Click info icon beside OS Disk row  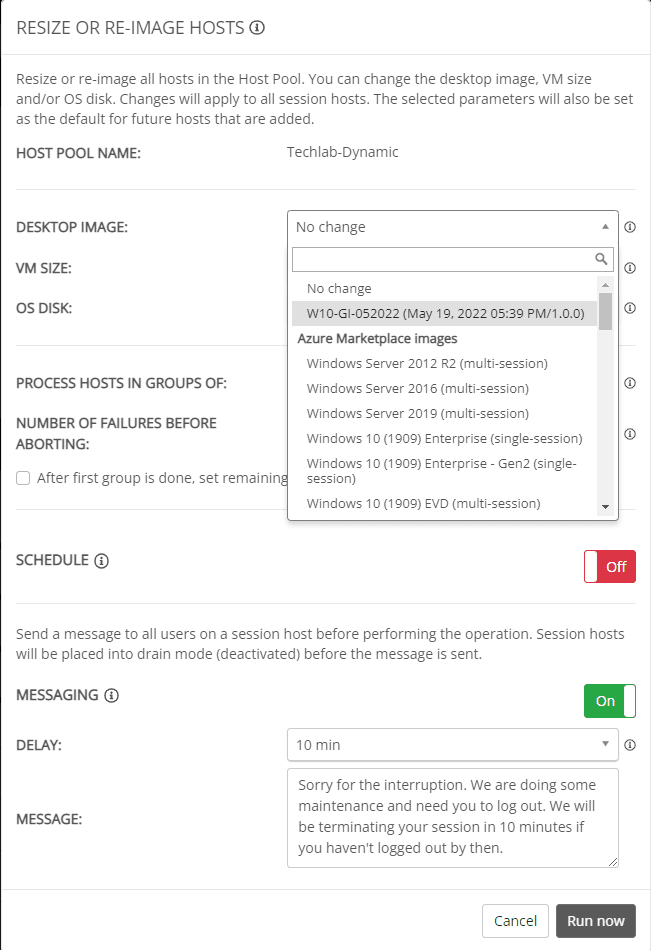630,308
